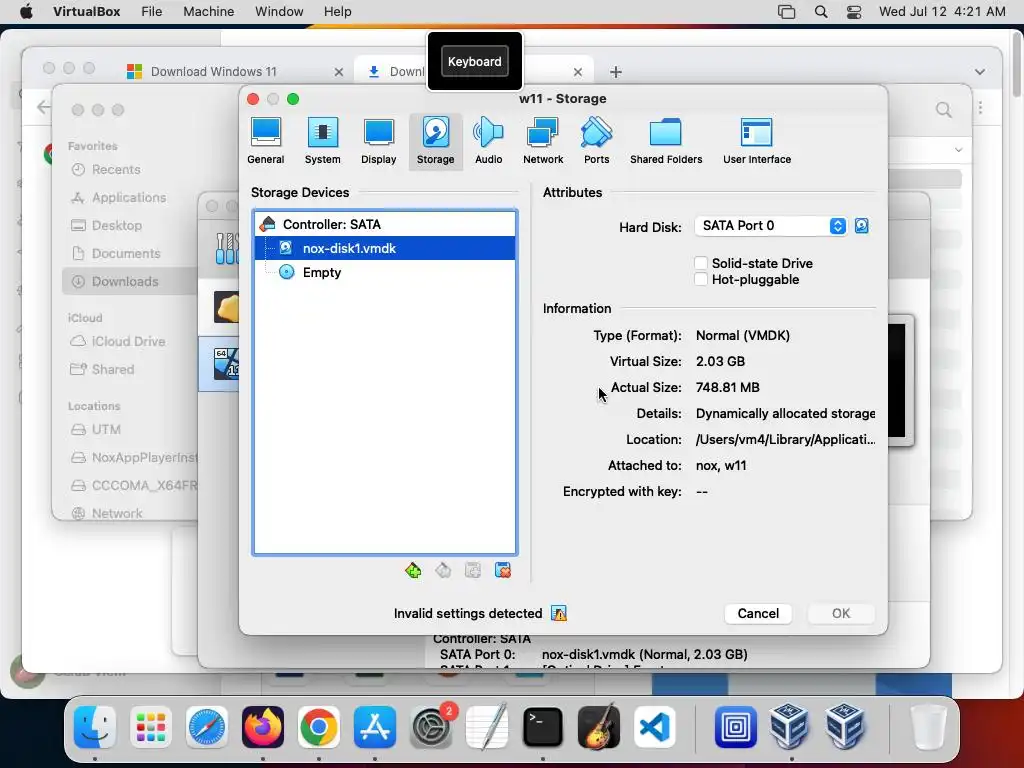Open Spotlight search in the menu bar

(821, 12)
